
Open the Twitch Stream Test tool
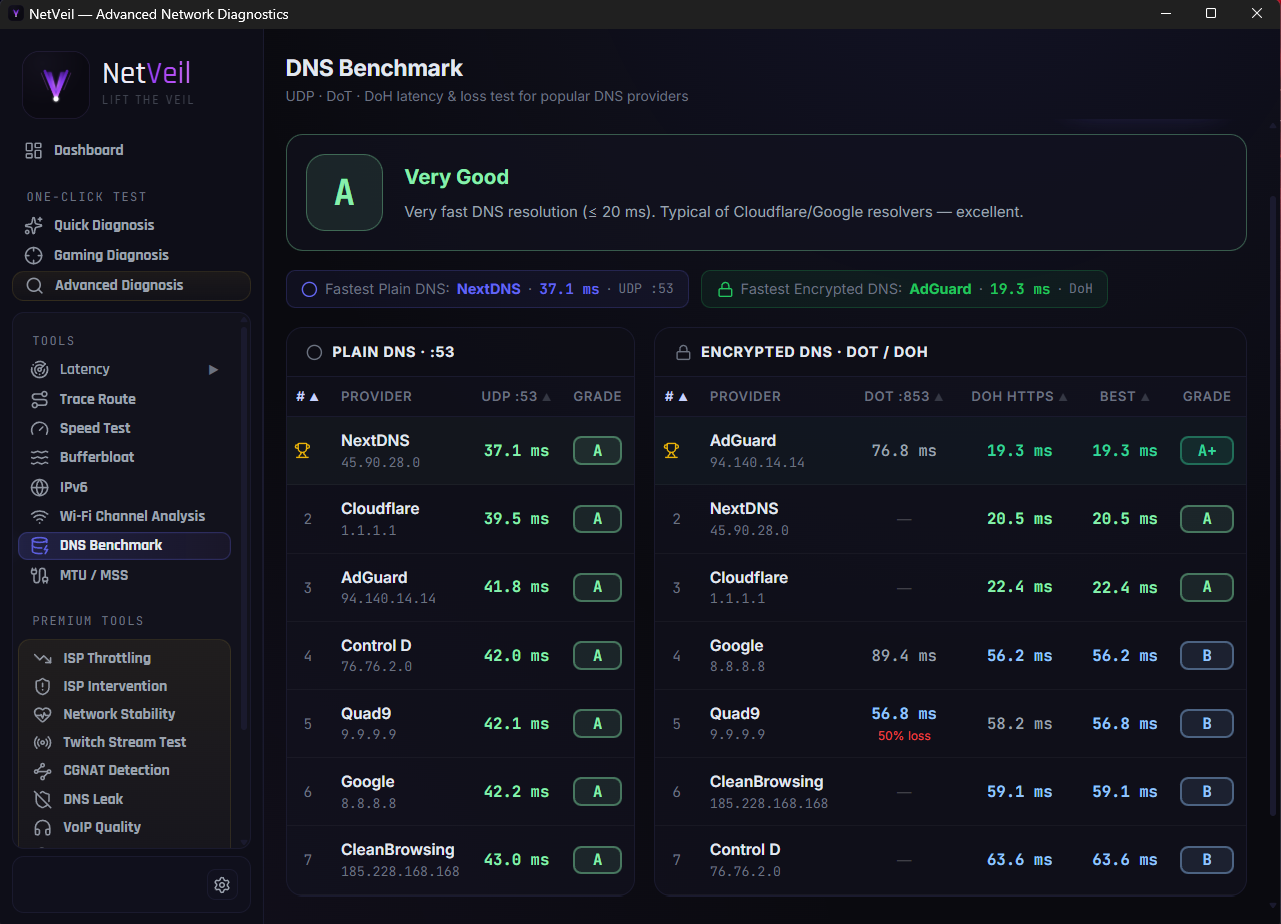click(x=125, y=742)
